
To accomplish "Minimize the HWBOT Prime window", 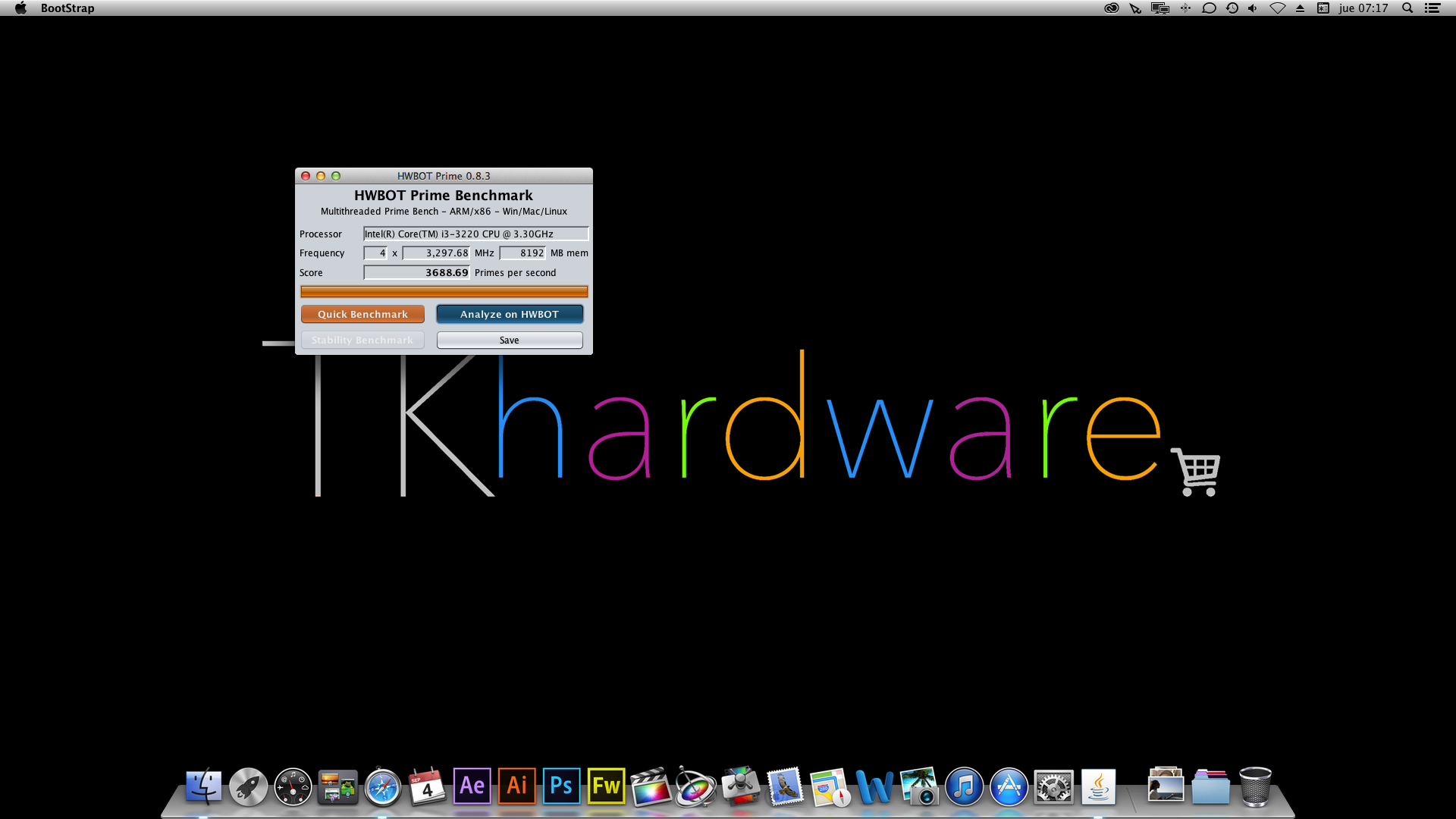I will click(321, 176).
